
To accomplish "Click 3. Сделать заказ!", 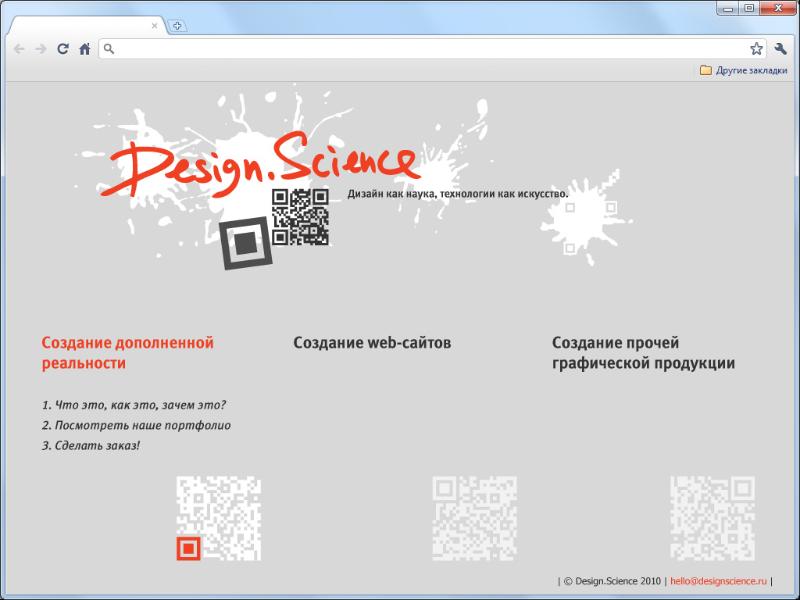I will [91, 445].
